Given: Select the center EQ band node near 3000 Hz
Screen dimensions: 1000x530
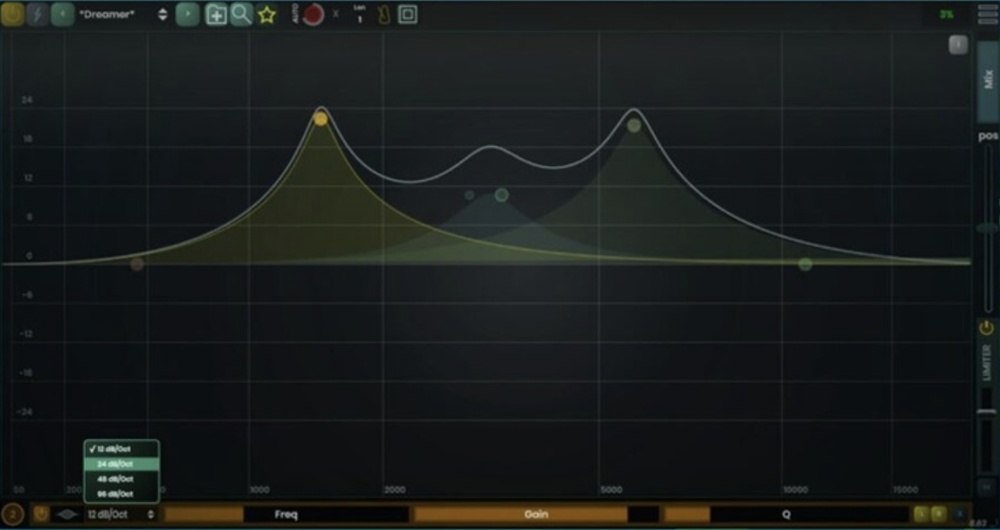Looking at the screenshot, I should pos(502,195).
